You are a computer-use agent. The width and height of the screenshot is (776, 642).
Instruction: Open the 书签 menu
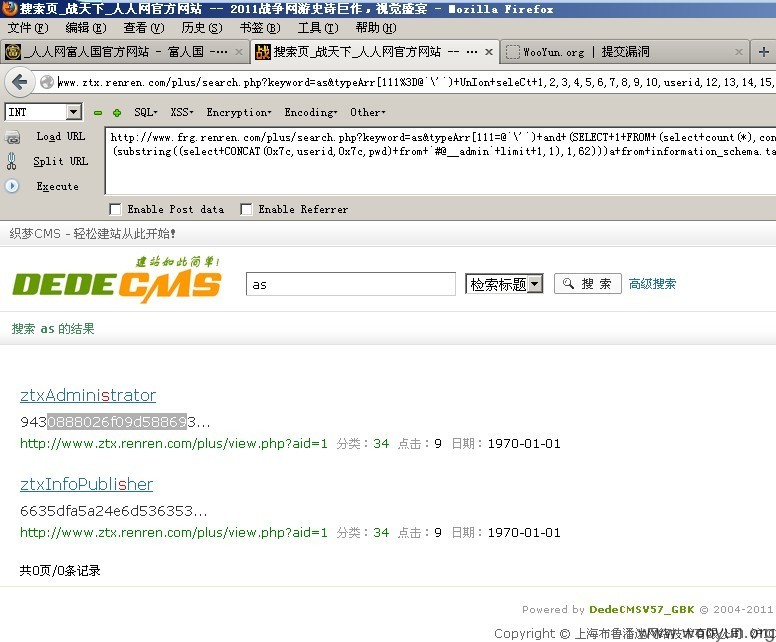(260, 28)
